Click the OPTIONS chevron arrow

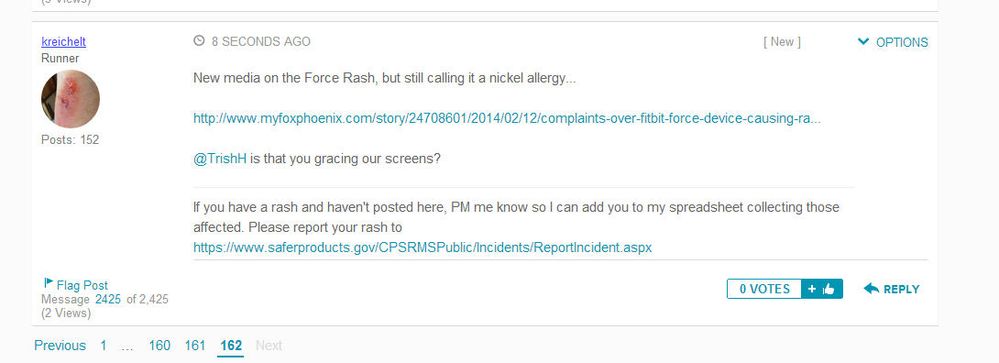[x=863, y=42]
